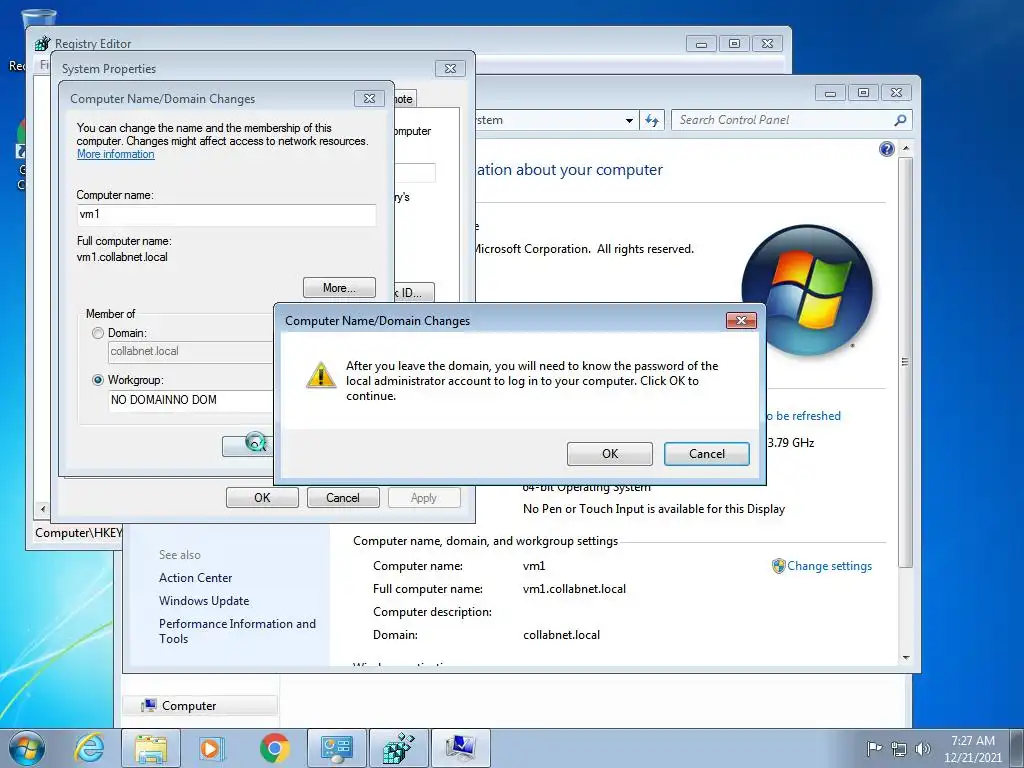Image resolution: width=1024 pixels, height=768 pixels.
Task: Click the Control Panel scrollbar up arrow
Action: [905, 148]
